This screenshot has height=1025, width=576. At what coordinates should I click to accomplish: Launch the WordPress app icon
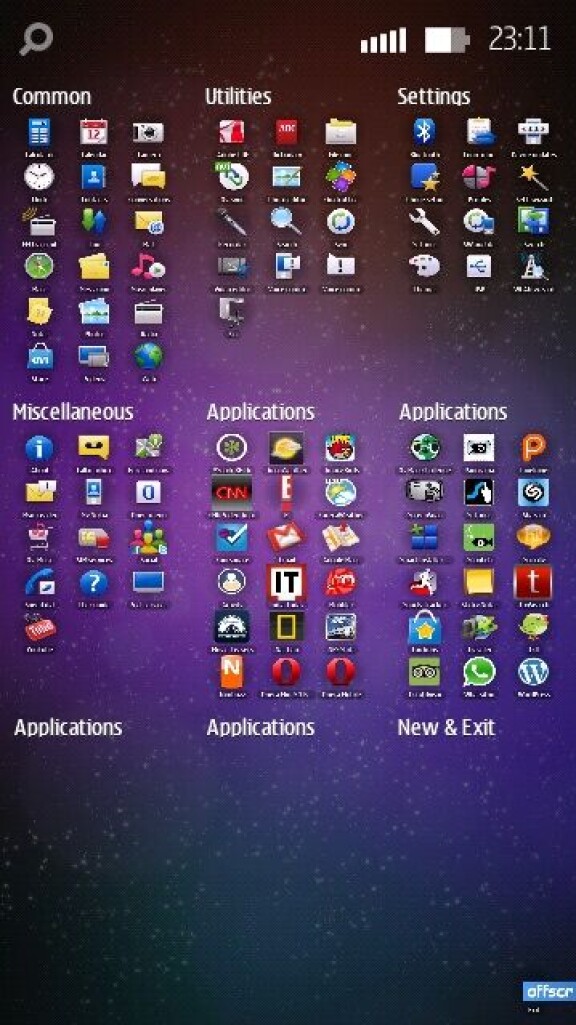[534, 671]
